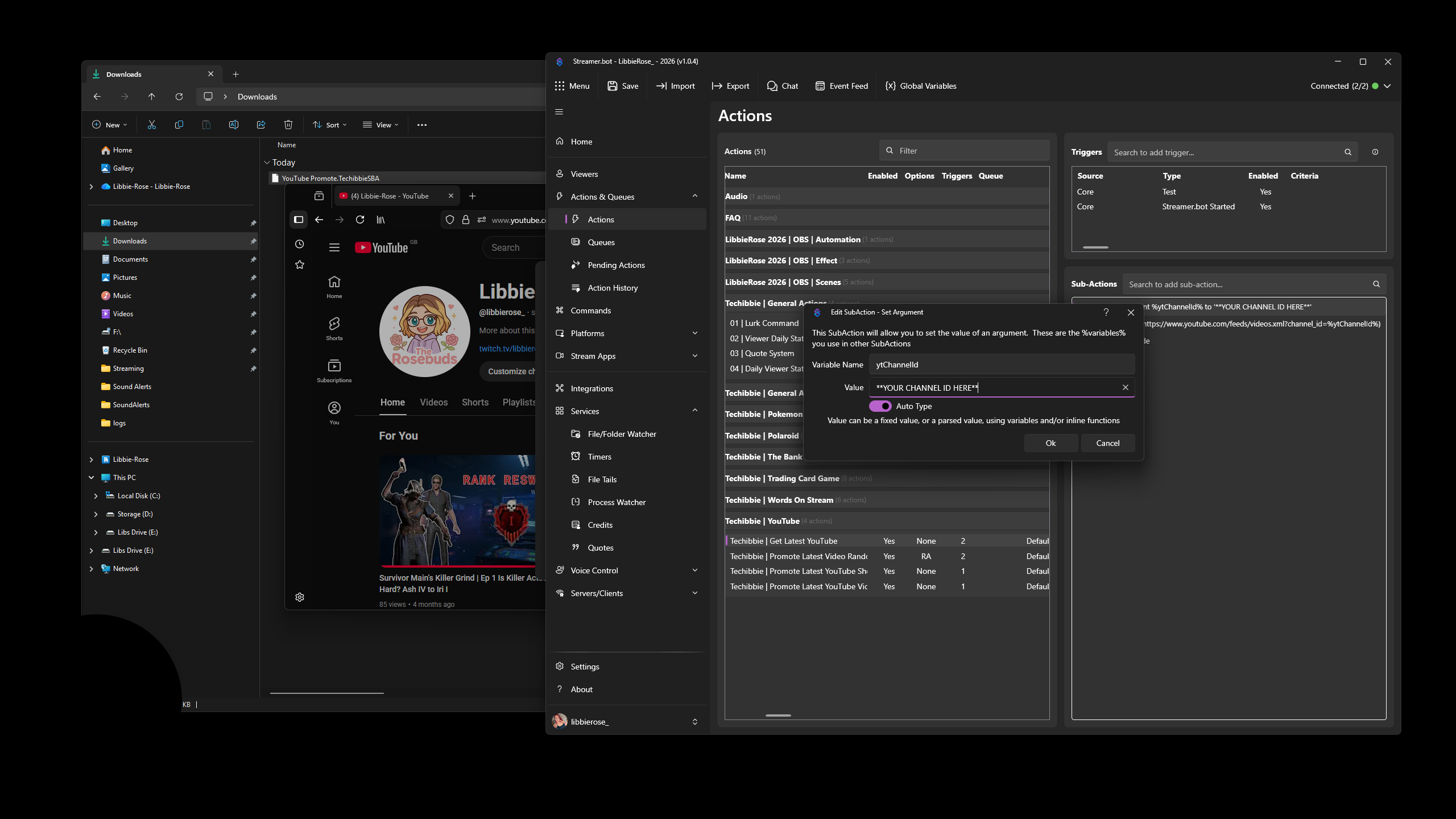Expand the Connected status dropdown
1456x819 pixels.
[1387, 86]
